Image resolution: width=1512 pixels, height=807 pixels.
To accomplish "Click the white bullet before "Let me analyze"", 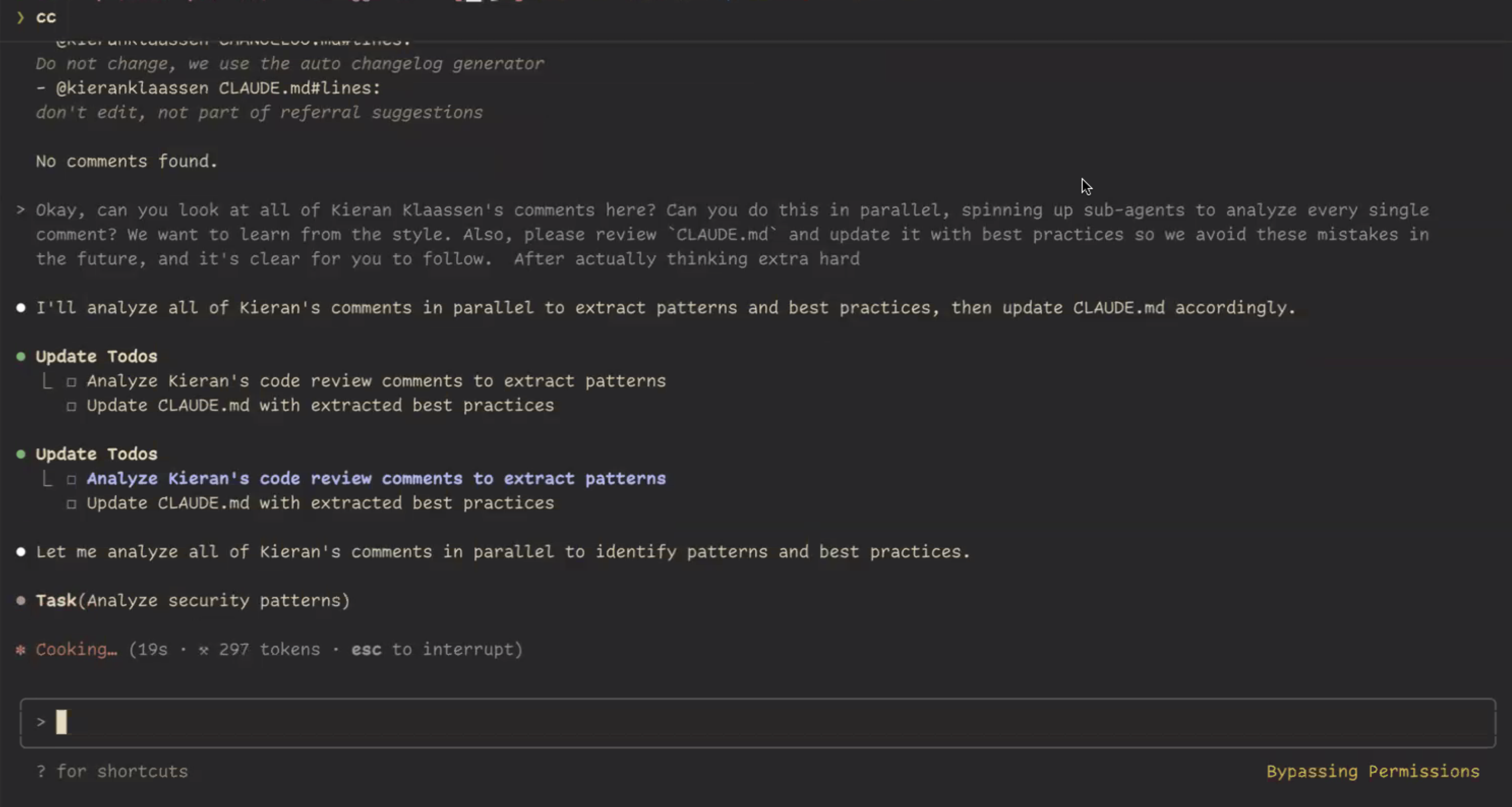I will [21, 551].
